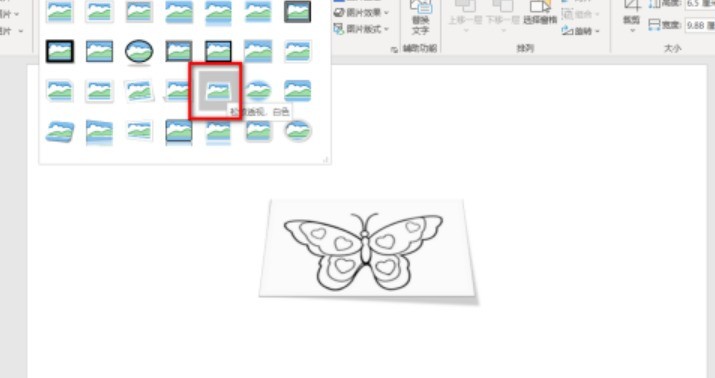Click the 下移一层 send backward button
The height and width of the screenshot is (378, 715).
click(x=503, y=14)
